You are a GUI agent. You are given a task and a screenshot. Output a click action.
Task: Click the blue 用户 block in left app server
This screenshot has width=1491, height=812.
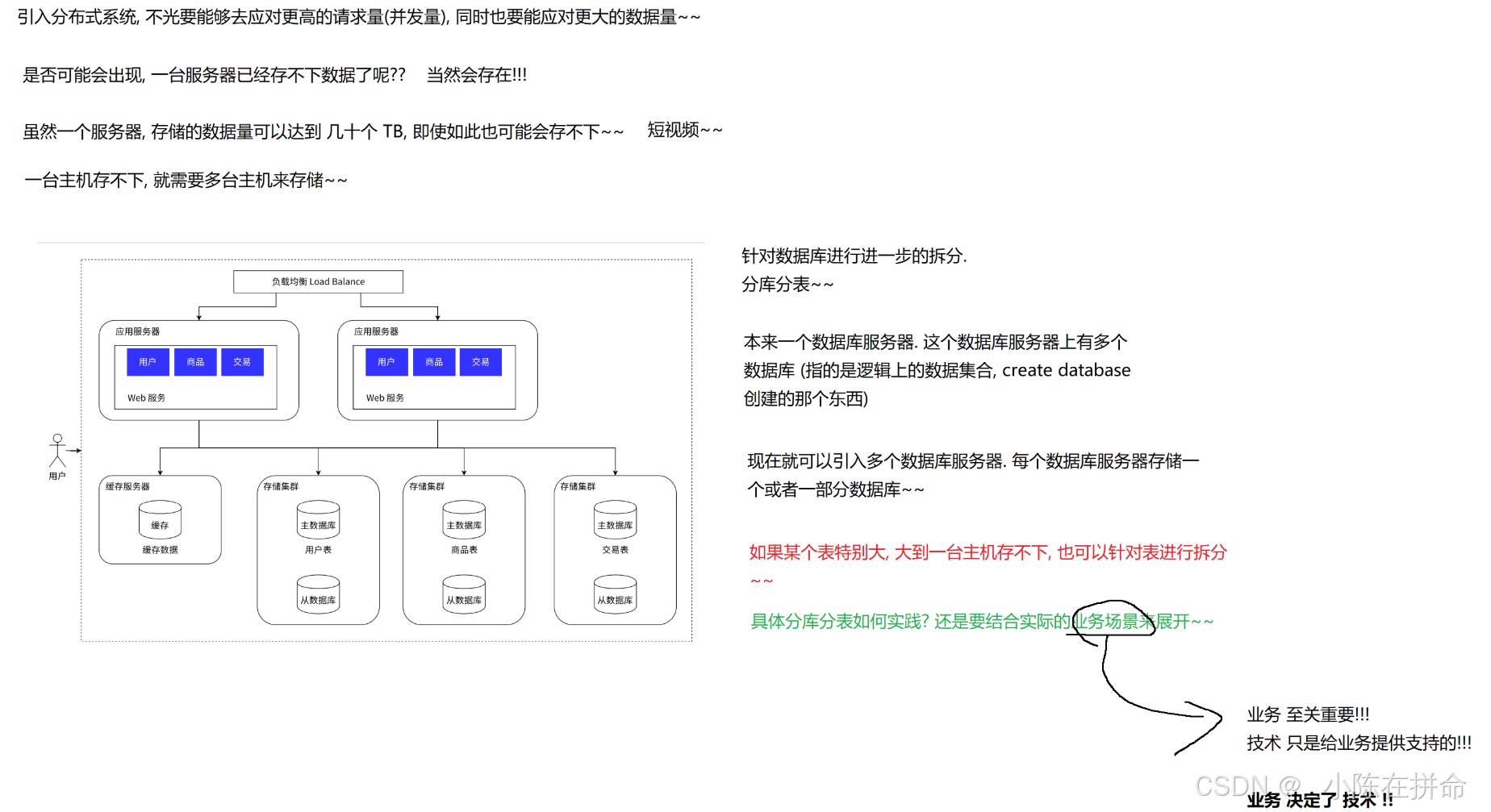click(148, 362)
